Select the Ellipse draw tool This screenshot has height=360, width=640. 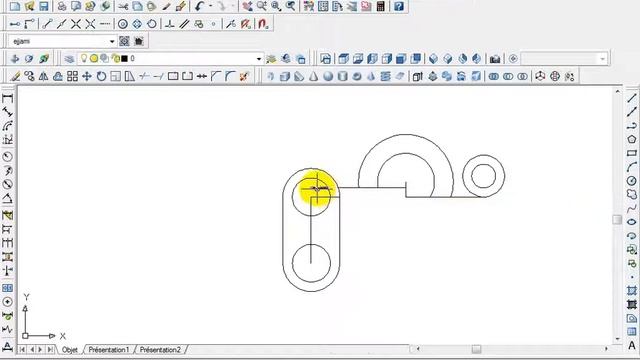pyautogui.click(x=632, y=222)
